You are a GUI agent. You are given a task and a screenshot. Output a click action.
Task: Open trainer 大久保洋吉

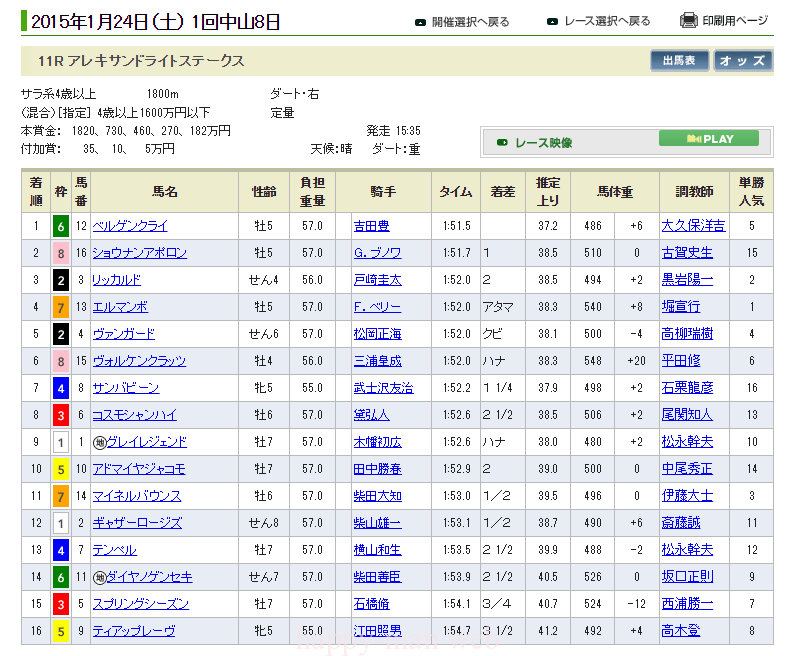pyautogui.click(x=694, y=226)
